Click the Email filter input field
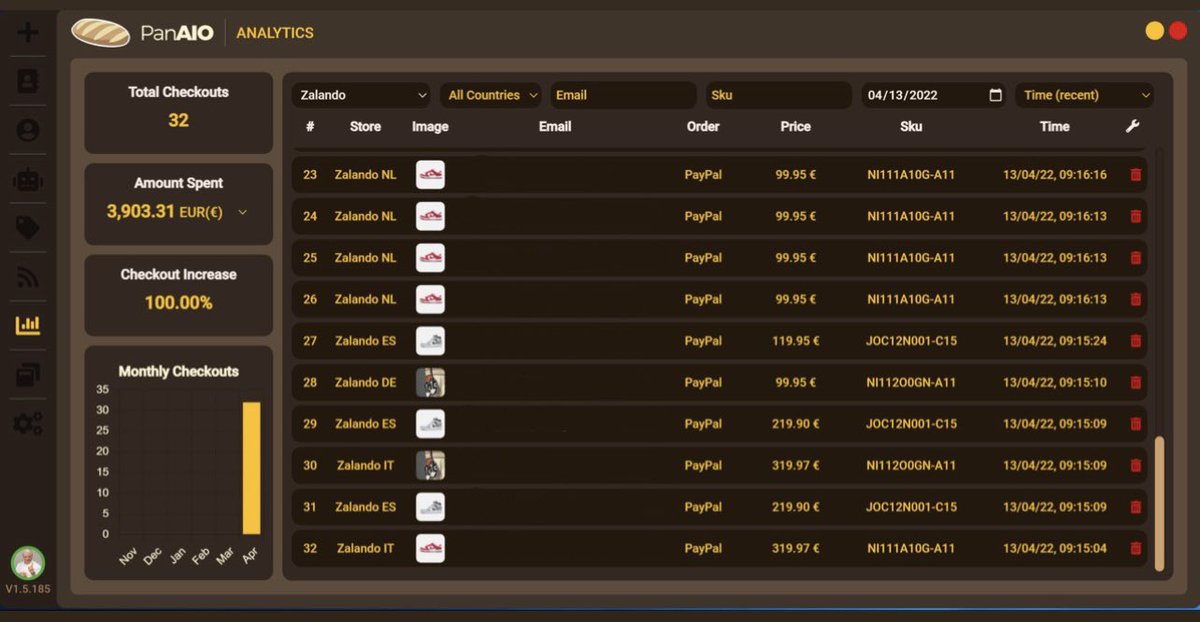The width and height of the screenshot is (1200, 622). click(x=623, y=95)
